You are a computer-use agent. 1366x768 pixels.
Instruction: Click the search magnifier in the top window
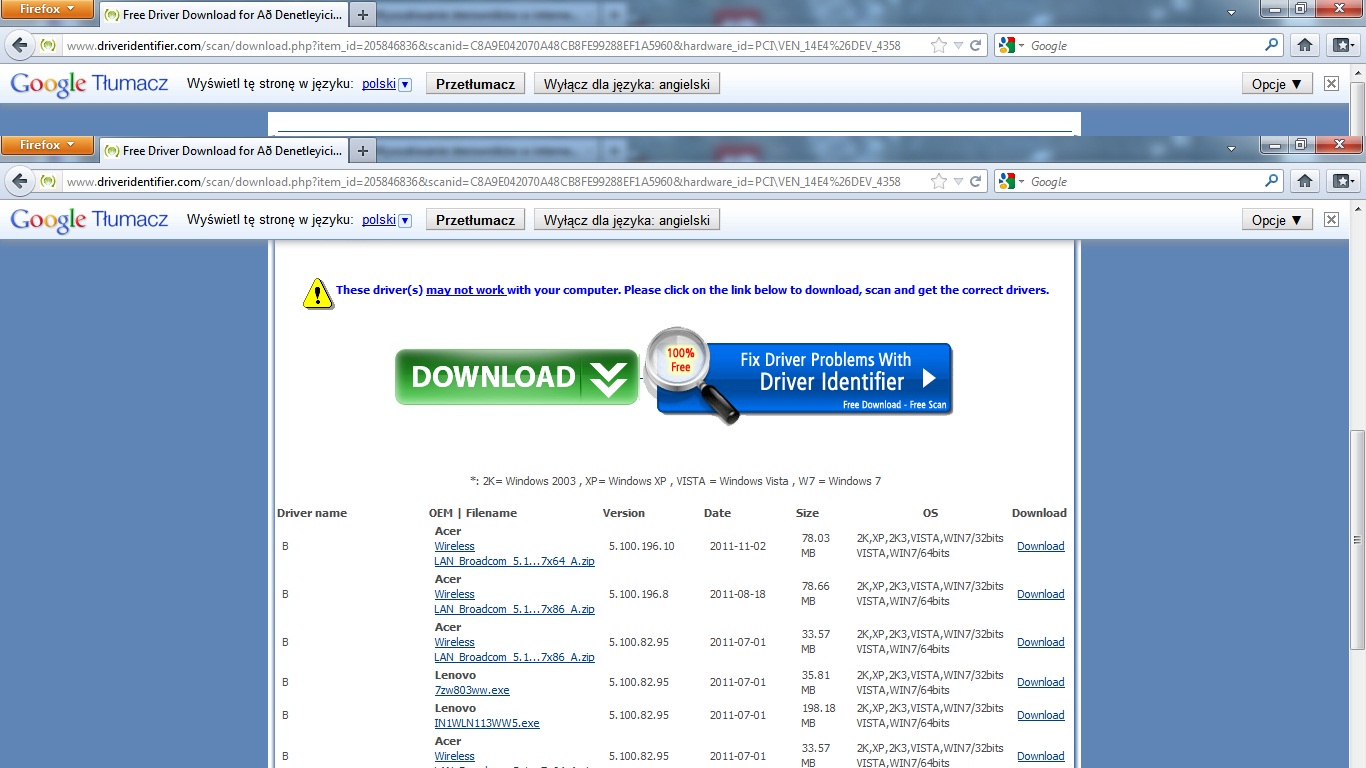1272,45
